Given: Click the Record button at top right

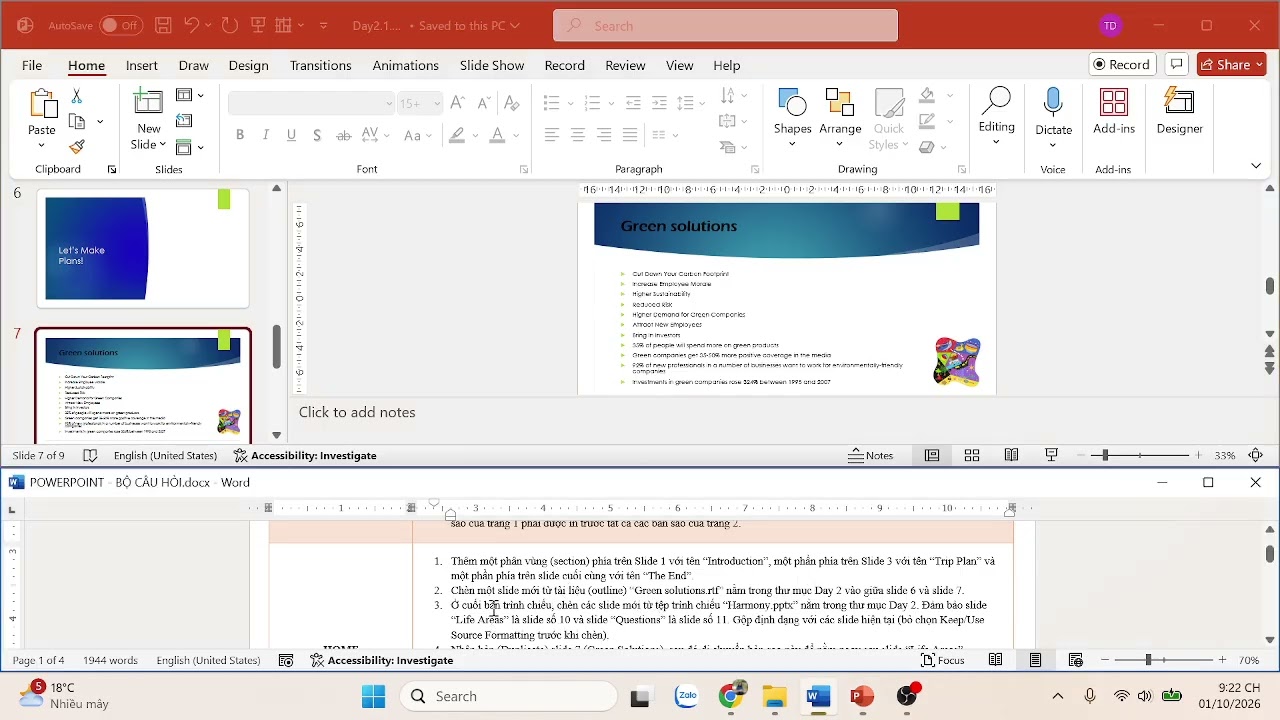Looking at the screenshot, I should tap(1121, 64).
